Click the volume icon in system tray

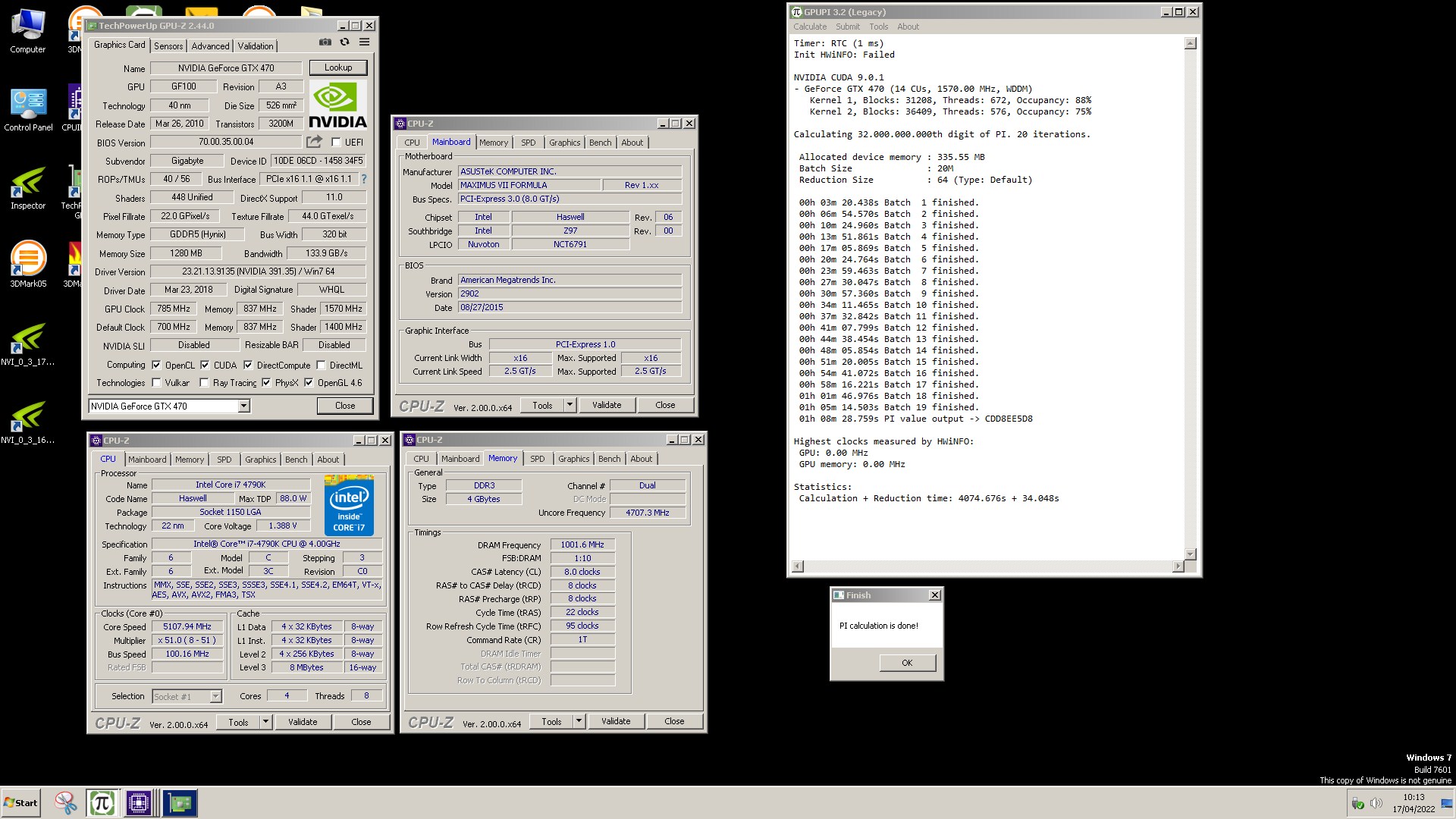(x=1376, y=803)
